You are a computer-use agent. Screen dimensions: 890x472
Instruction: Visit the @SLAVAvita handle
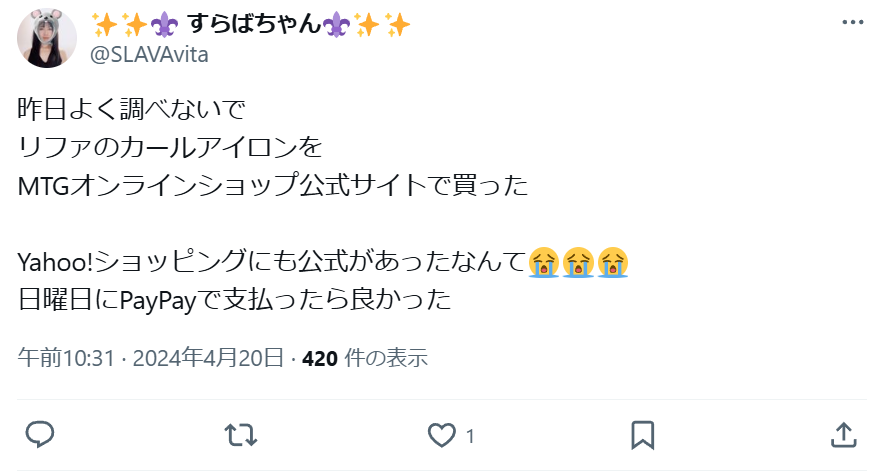pos(150,55)
